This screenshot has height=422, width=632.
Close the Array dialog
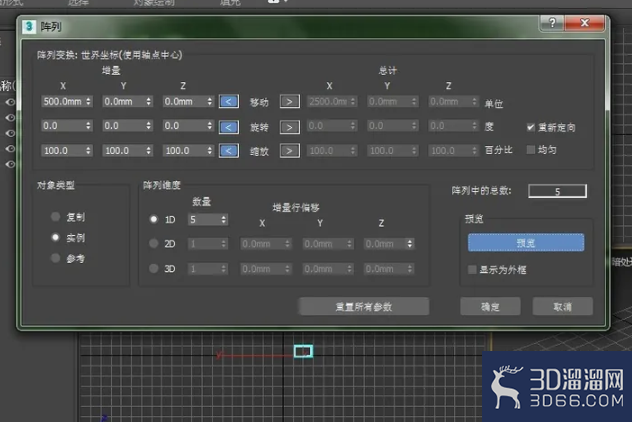click(x=584, y=23)
